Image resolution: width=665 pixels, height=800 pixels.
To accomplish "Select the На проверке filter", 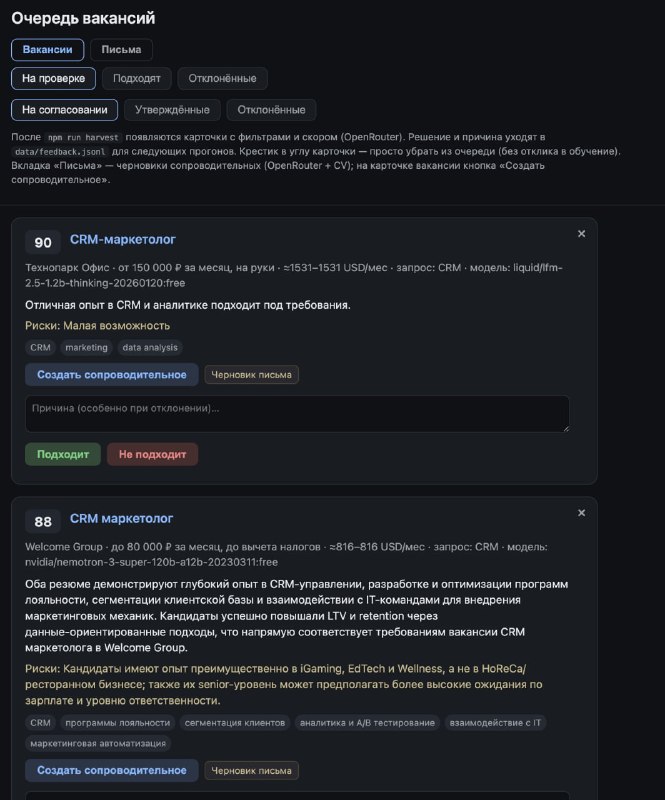I will coord(54,78).
